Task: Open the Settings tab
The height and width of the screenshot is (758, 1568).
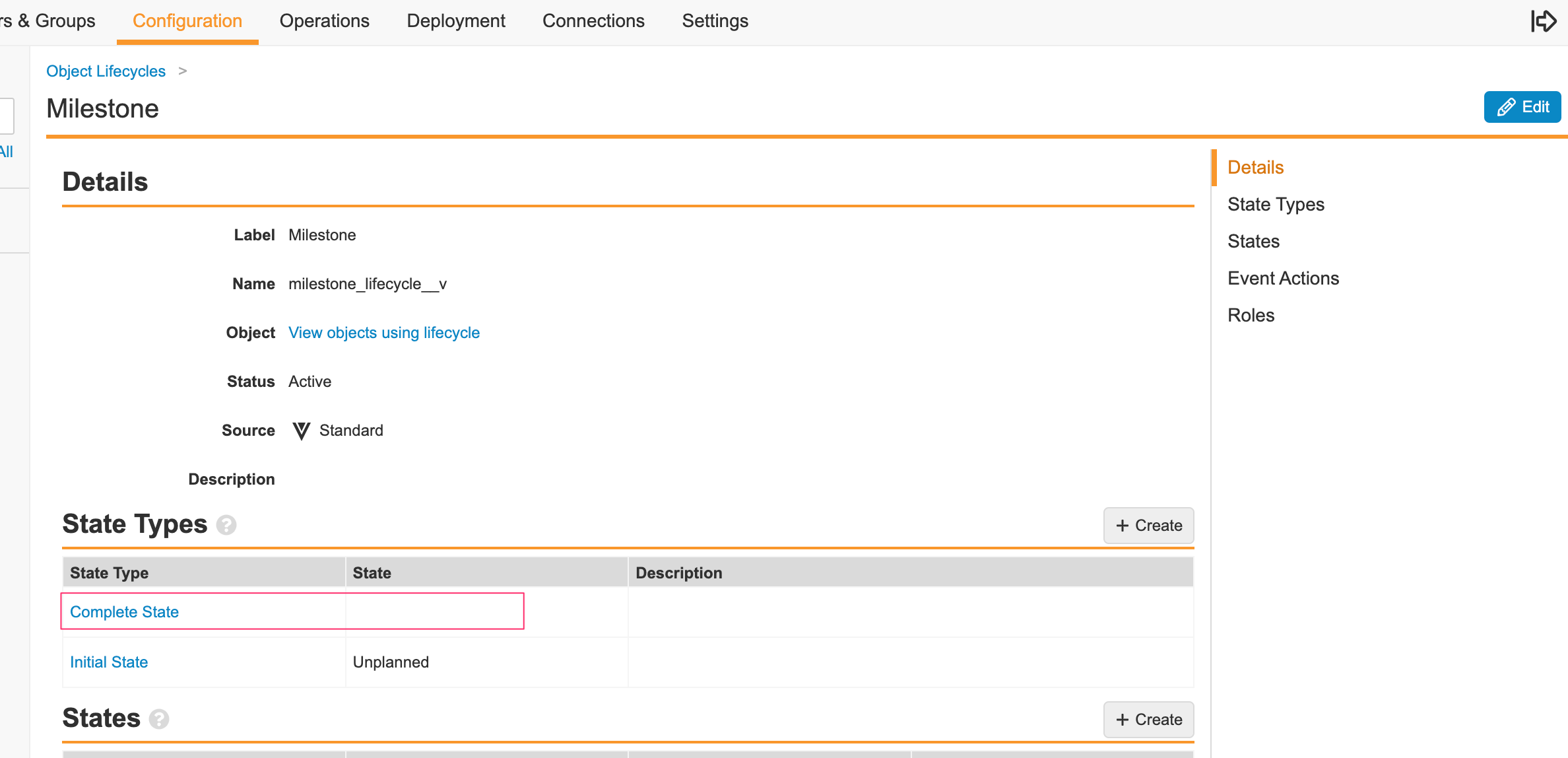Action: tap(715, 21)
